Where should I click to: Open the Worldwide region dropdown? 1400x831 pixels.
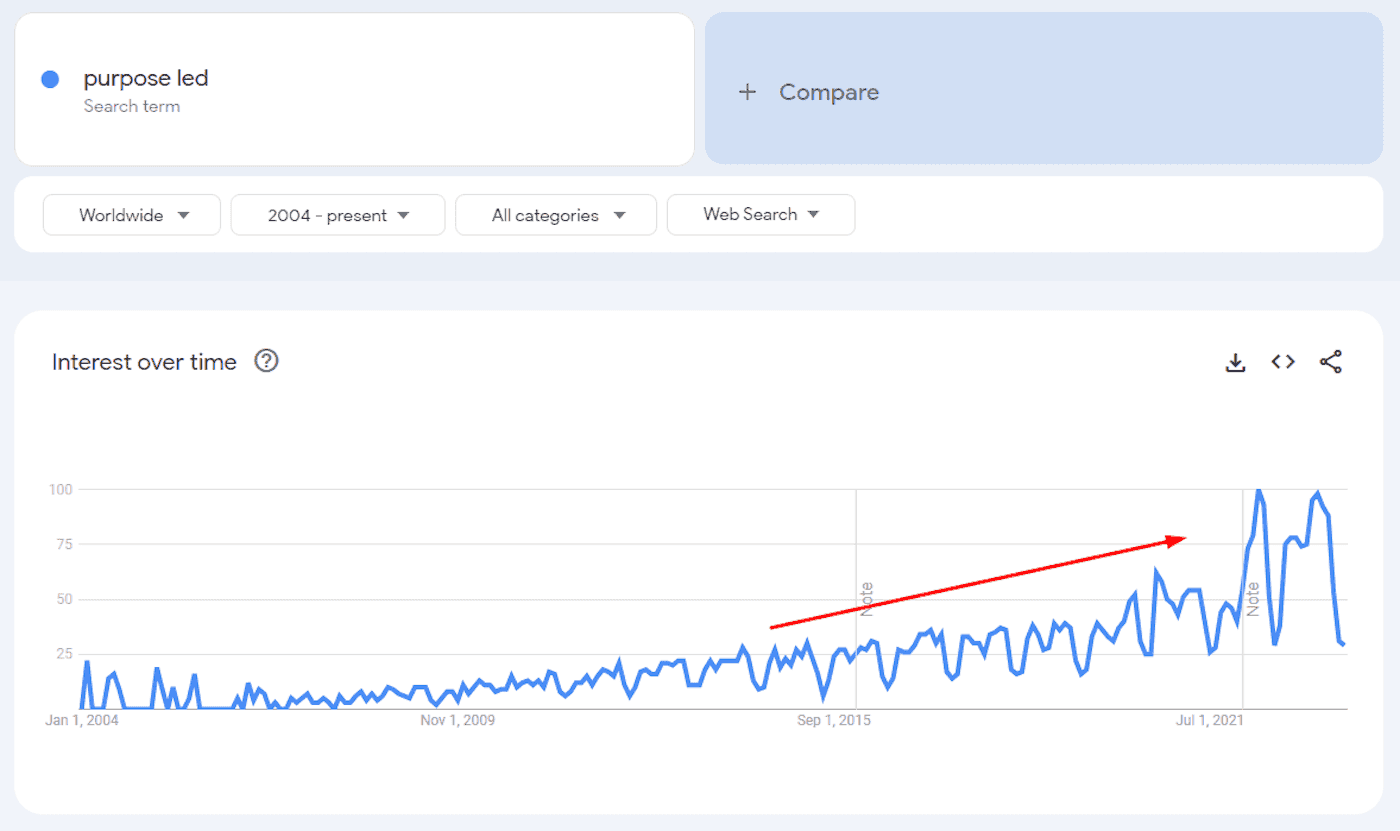point(132,215)
